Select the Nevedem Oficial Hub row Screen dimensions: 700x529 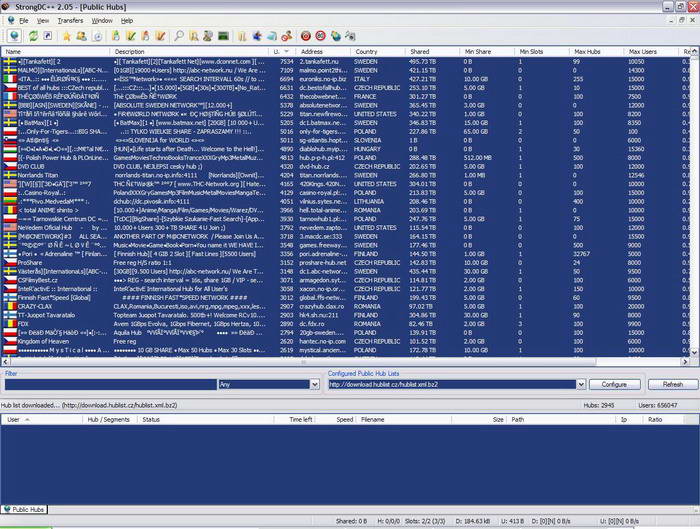click(x=346, y=228)
